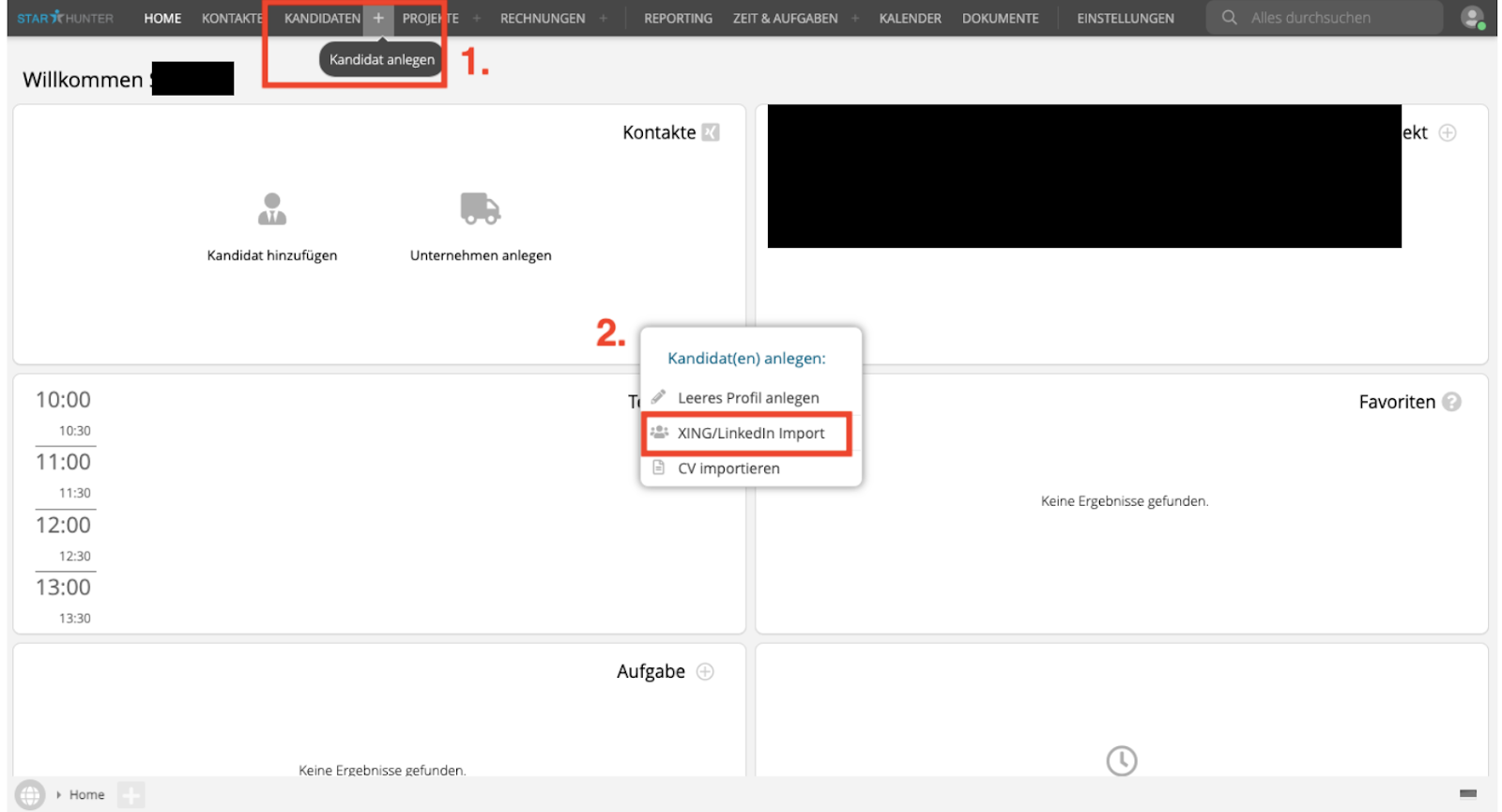Expand the arrow before Home breadcrumb

click(x=59, y=795)
